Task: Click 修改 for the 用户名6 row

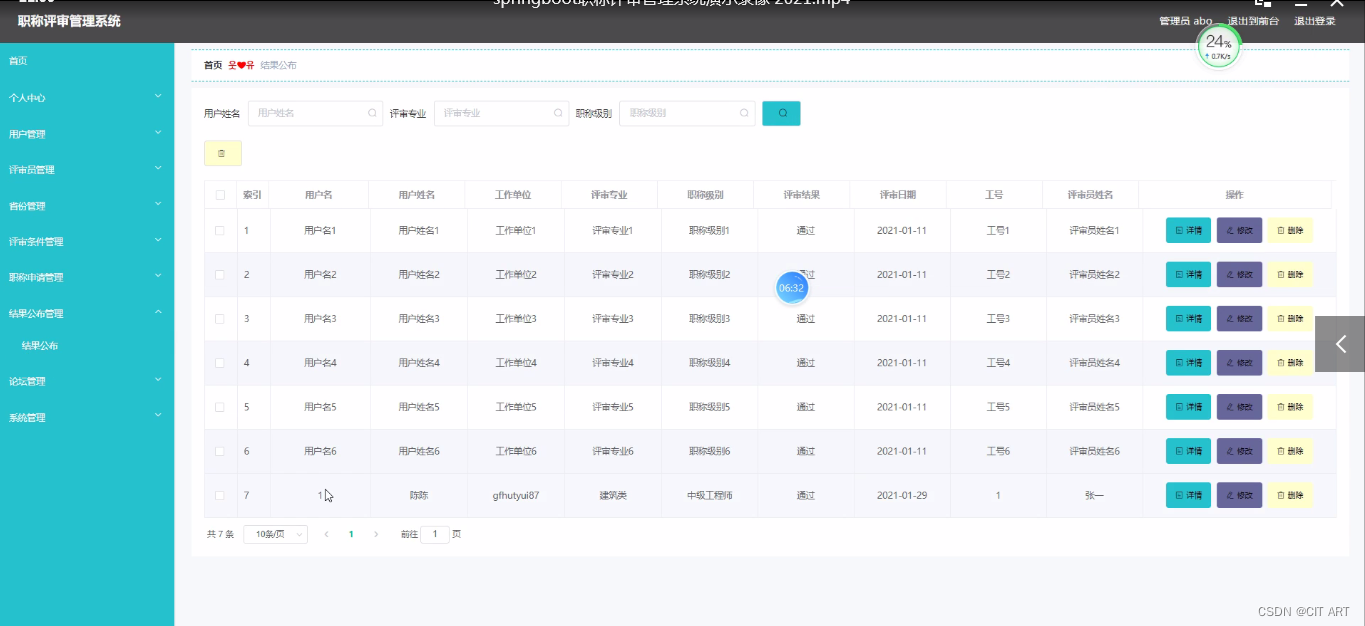Action: pos(1239,451)
